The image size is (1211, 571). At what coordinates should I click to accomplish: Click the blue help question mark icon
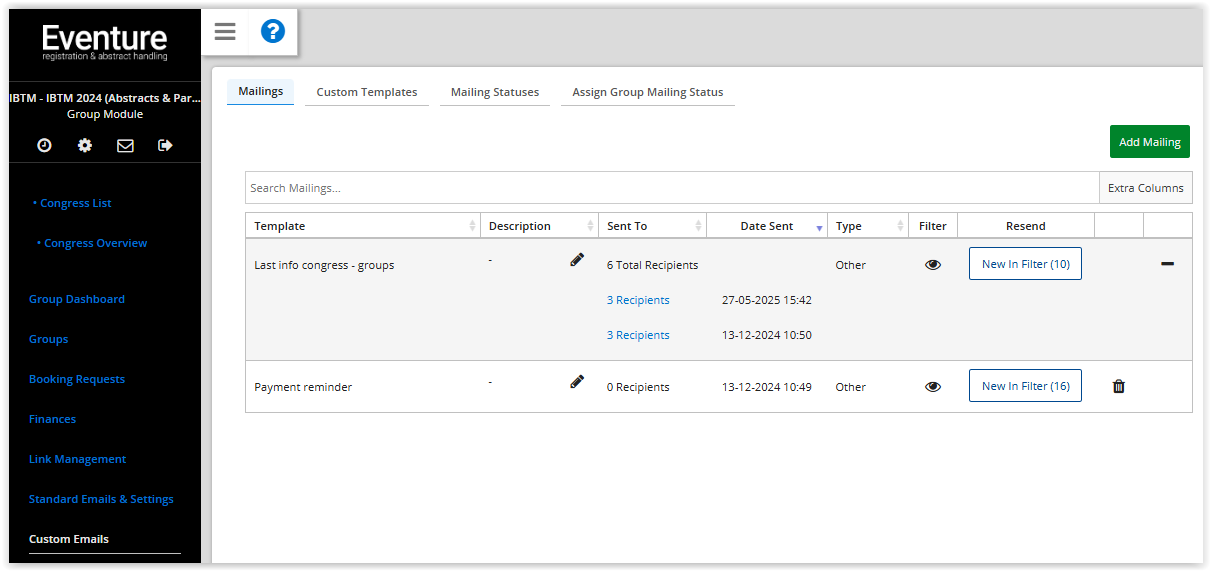[273, 32]
